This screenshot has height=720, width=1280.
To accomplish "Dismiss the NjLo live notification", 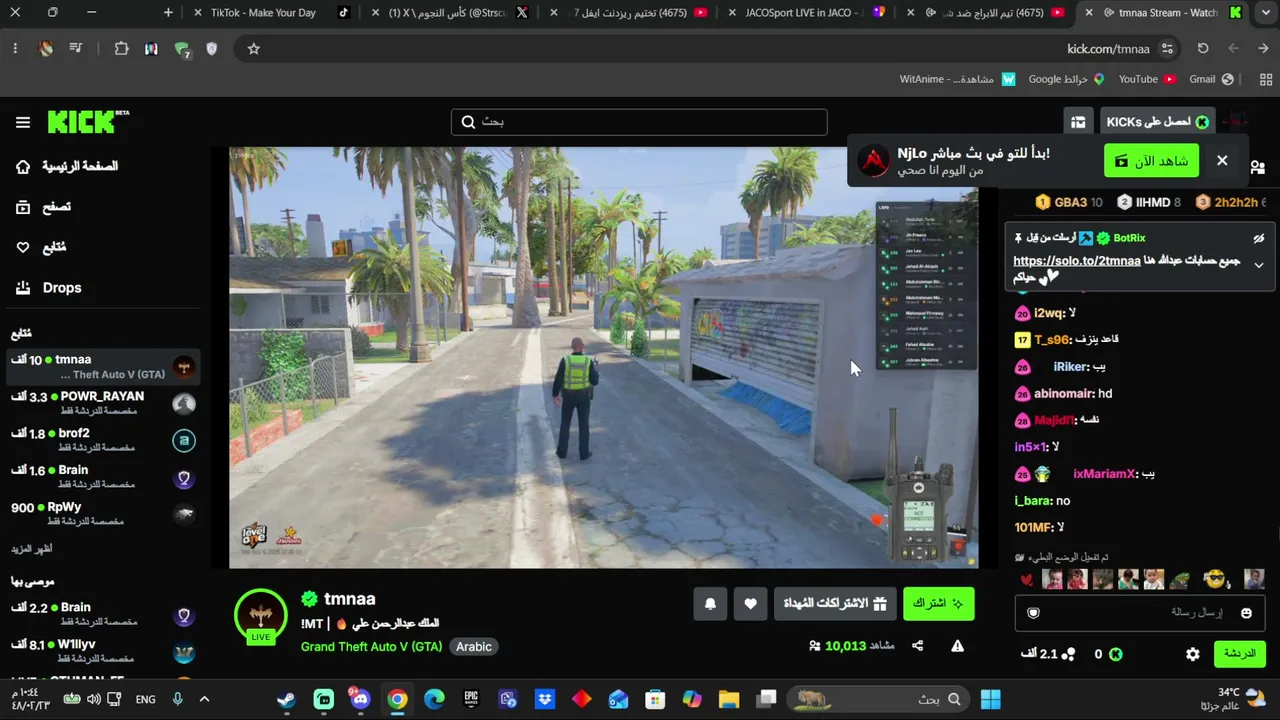I will pos(1222,161).
